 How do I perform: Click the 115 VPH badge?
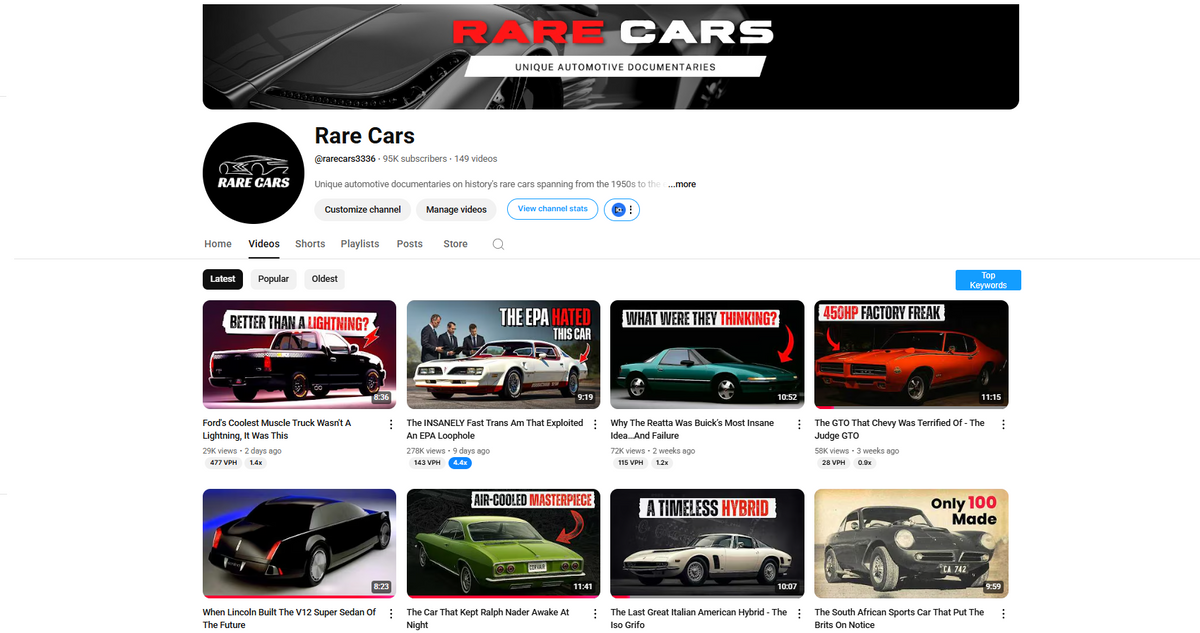[x=630, y=463]
